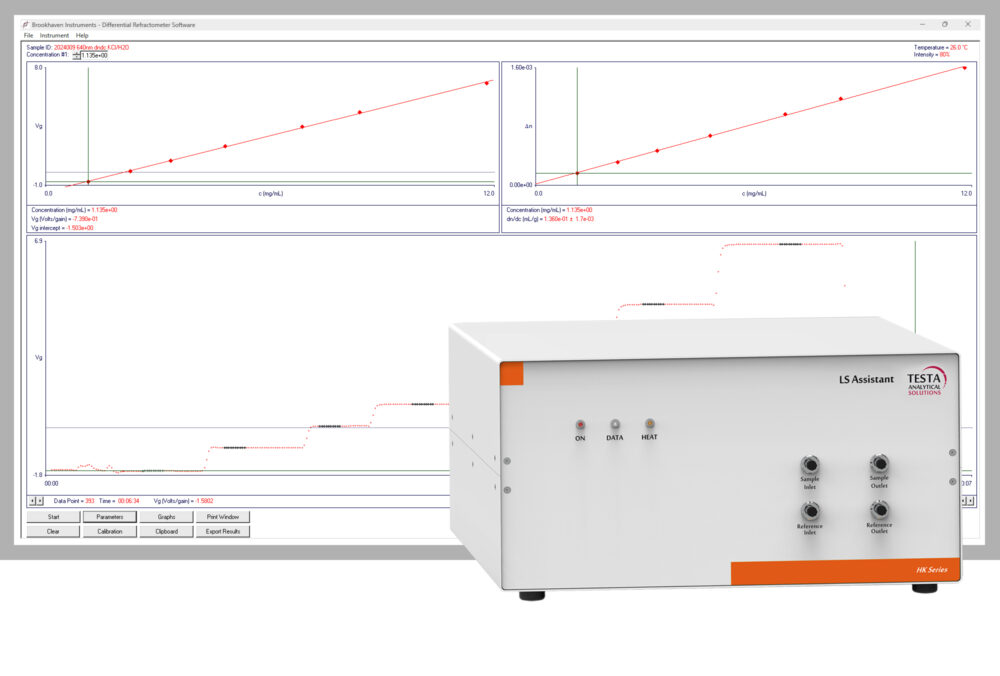Click the Graphs button
Viewport: 1000px width, 676px height.
[166, 517]
